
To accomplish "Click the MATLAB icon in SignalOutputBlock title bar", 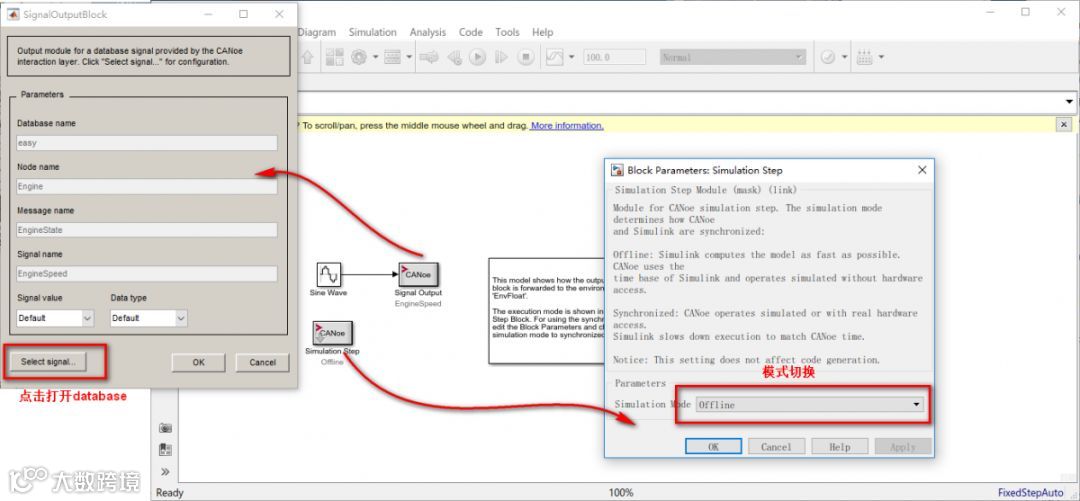I will [x=13, y=14].
